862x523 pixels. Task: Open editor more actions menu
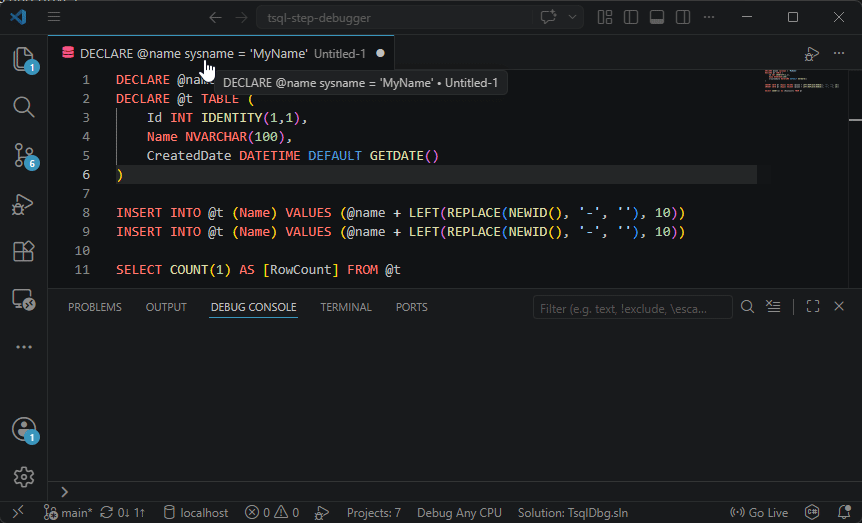(x=839, y=53)
